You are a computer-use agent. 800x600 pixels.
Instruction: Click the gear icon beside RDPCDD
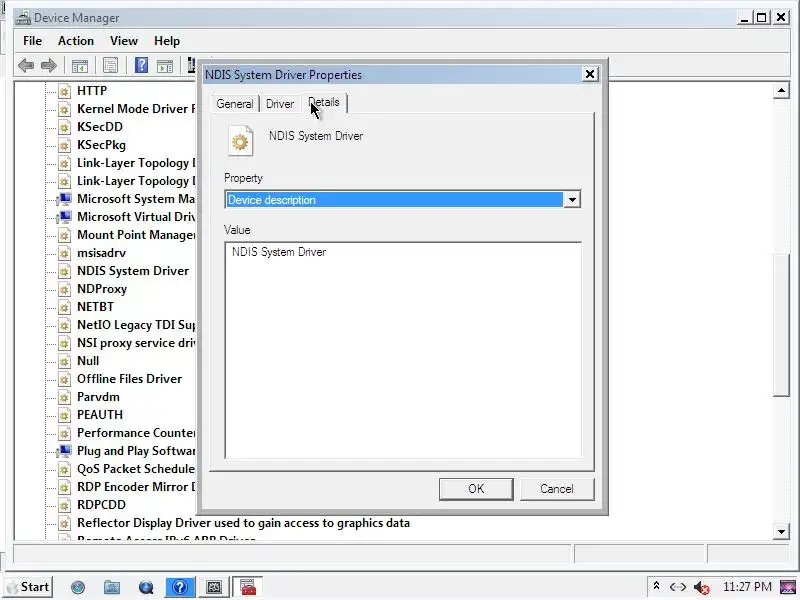coord(64,505)
